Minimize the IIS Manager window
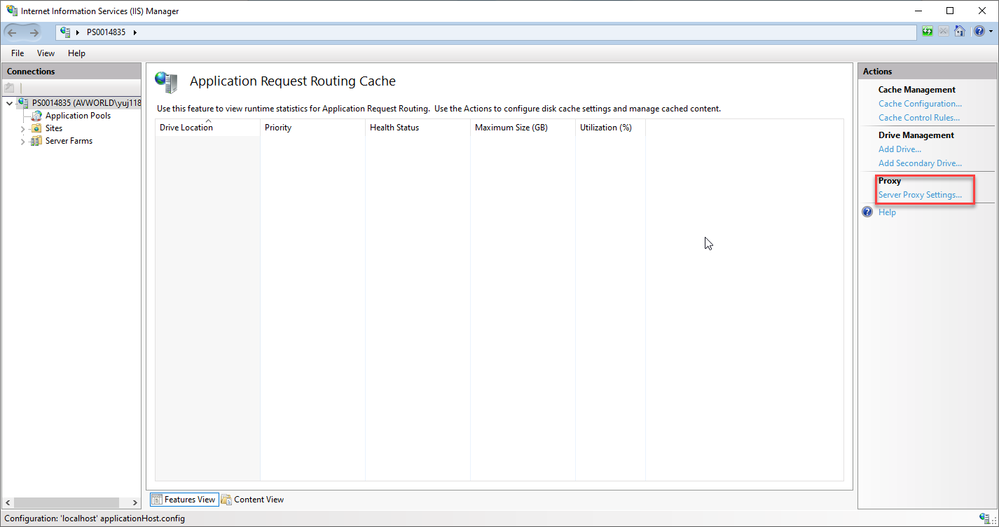The height and width of the screenshot is (527, 999). click(x=919, y=11)
